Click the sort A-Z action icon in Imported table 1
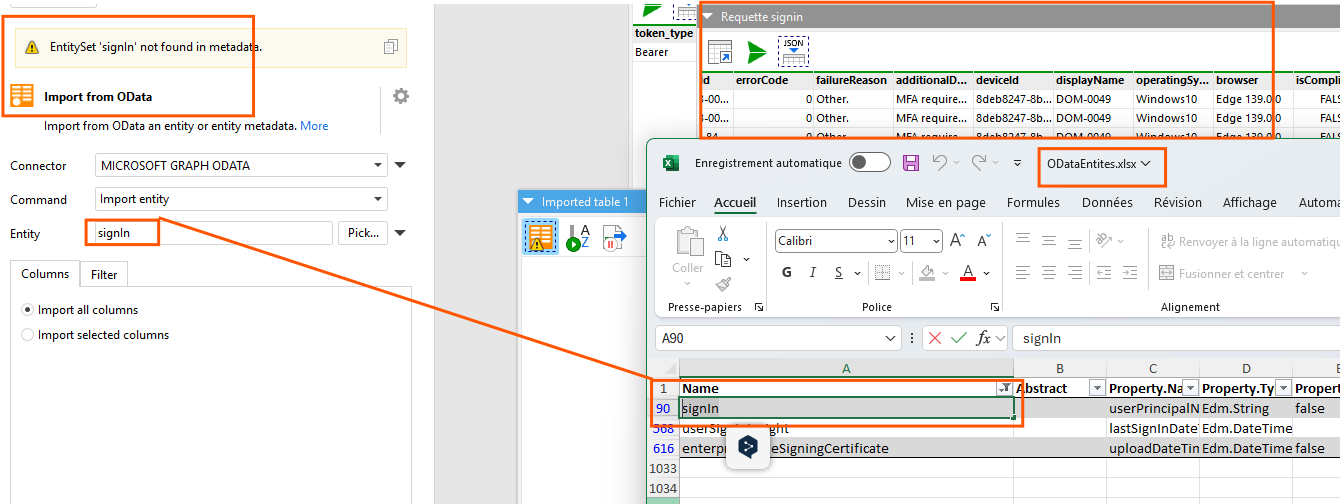Viewport: 1340px width, 504px height. click(578, 237)
